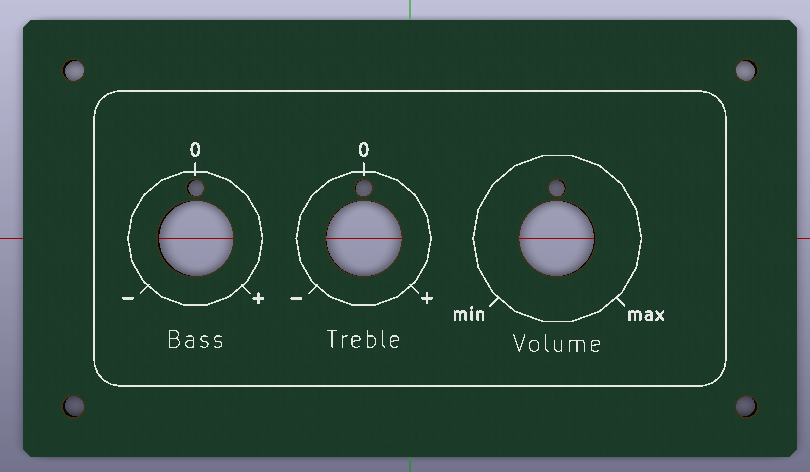Click the top-left mounting hole
Viewport: 810px width, 472px height.
74,70
